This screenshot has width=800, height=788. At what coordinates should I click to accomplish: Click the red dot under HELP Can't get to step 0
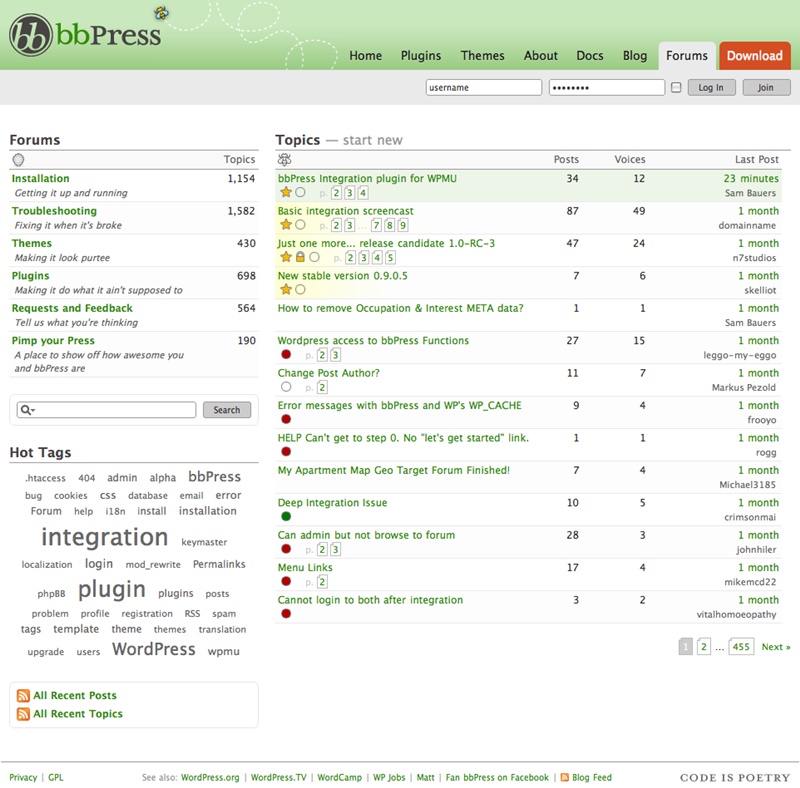[286, 452]
